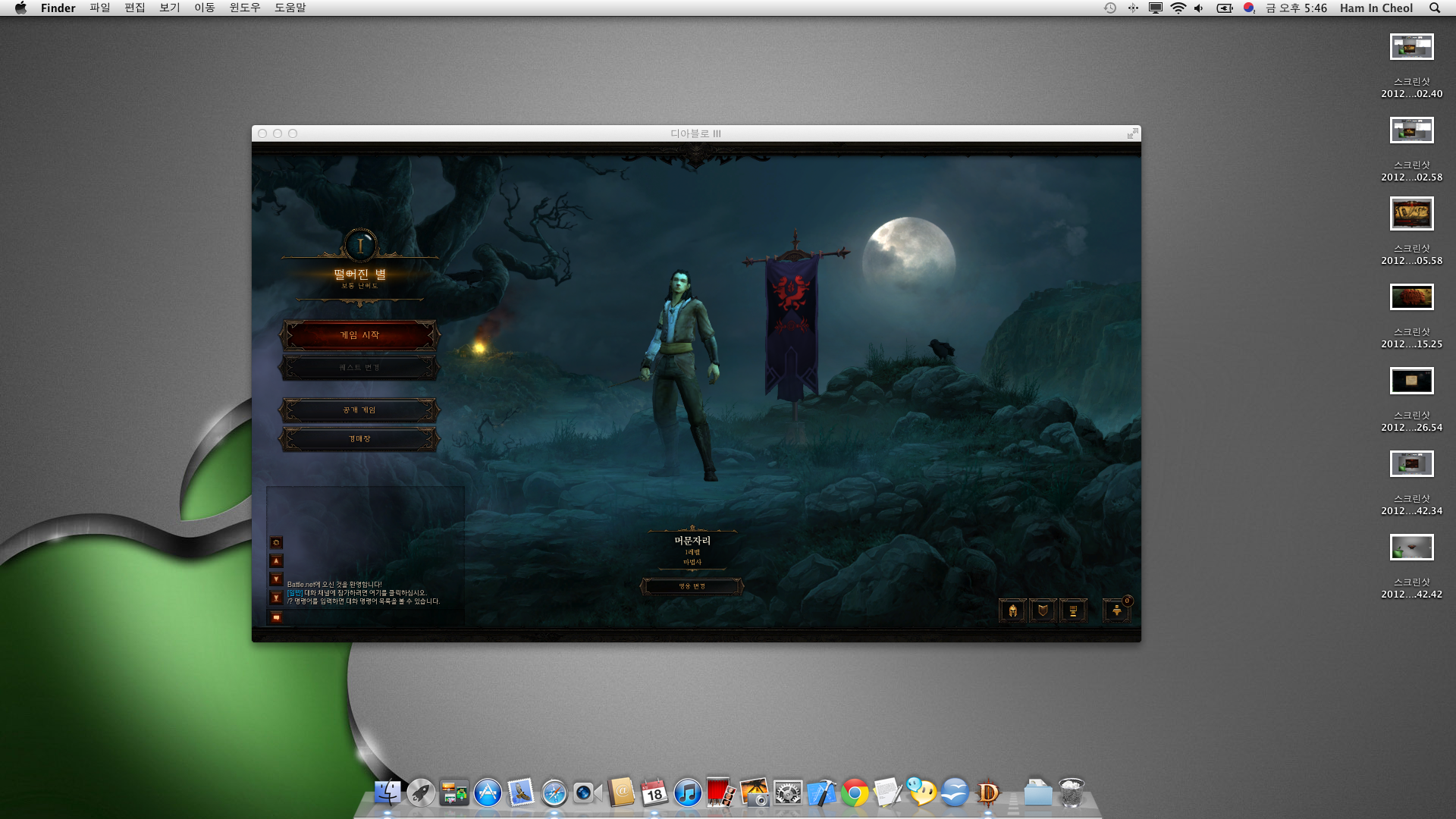1456x819 pixels.
Task: Open the Trash in the Dock
Action: tap(1072, 792)
